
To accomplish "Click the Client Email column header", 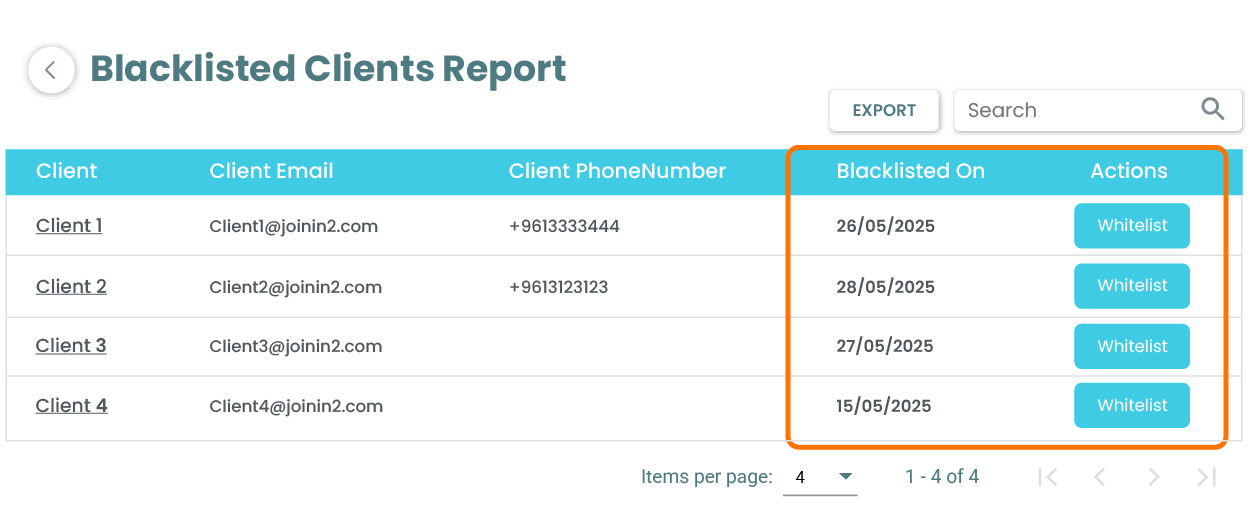I will 271,171.
